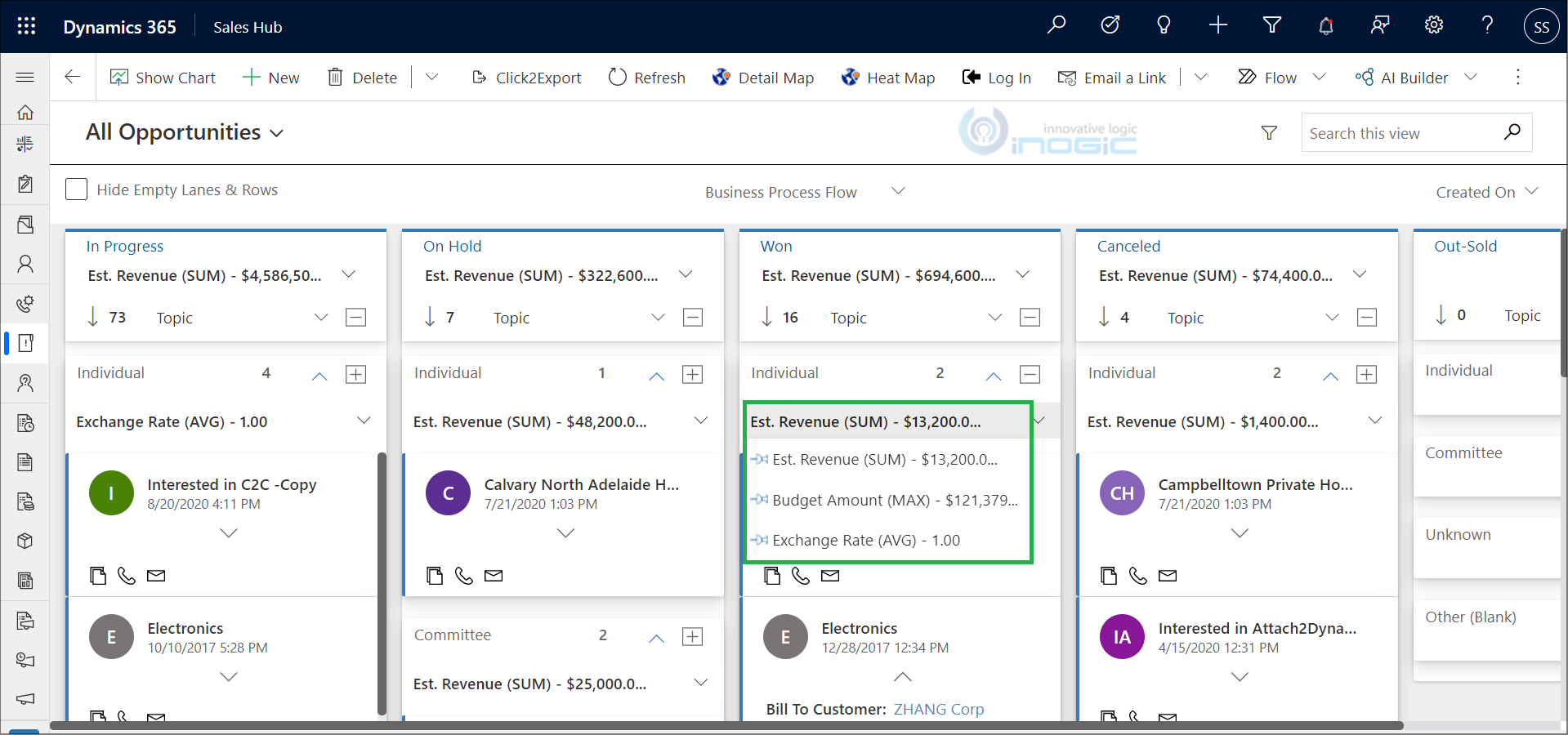
Task: Open advanced find funnel in top bar
Action: click(x=1271, y=25)
